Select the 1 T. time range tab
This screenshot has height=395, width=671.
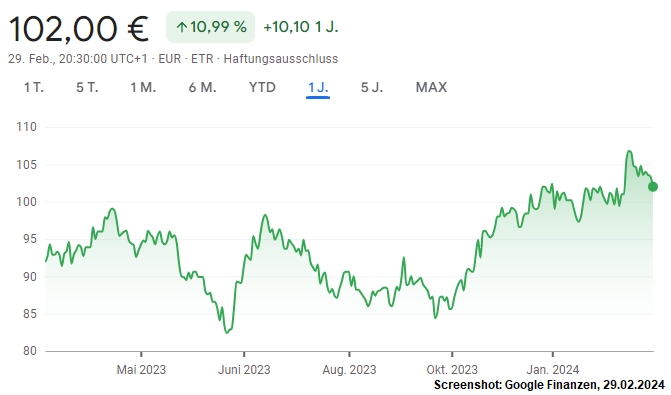(34, 87)
